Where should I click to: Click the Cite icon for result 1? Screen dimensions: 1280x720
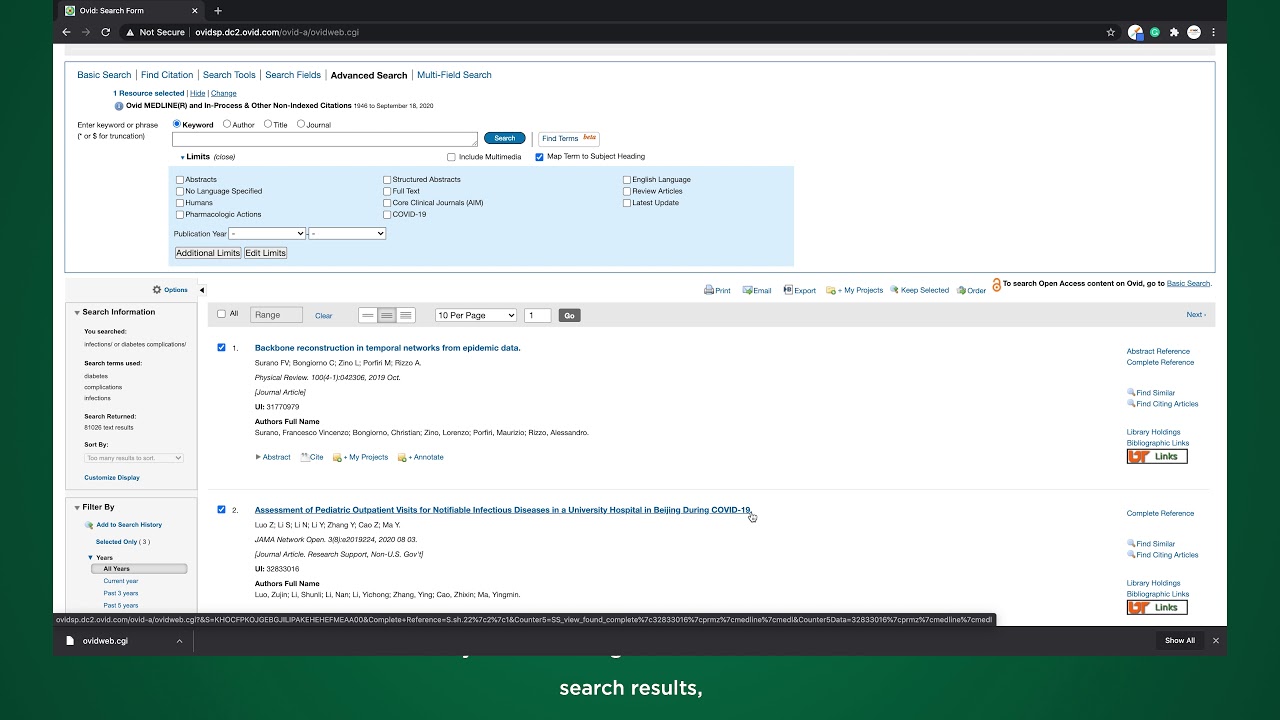click(x=305, y=457)
